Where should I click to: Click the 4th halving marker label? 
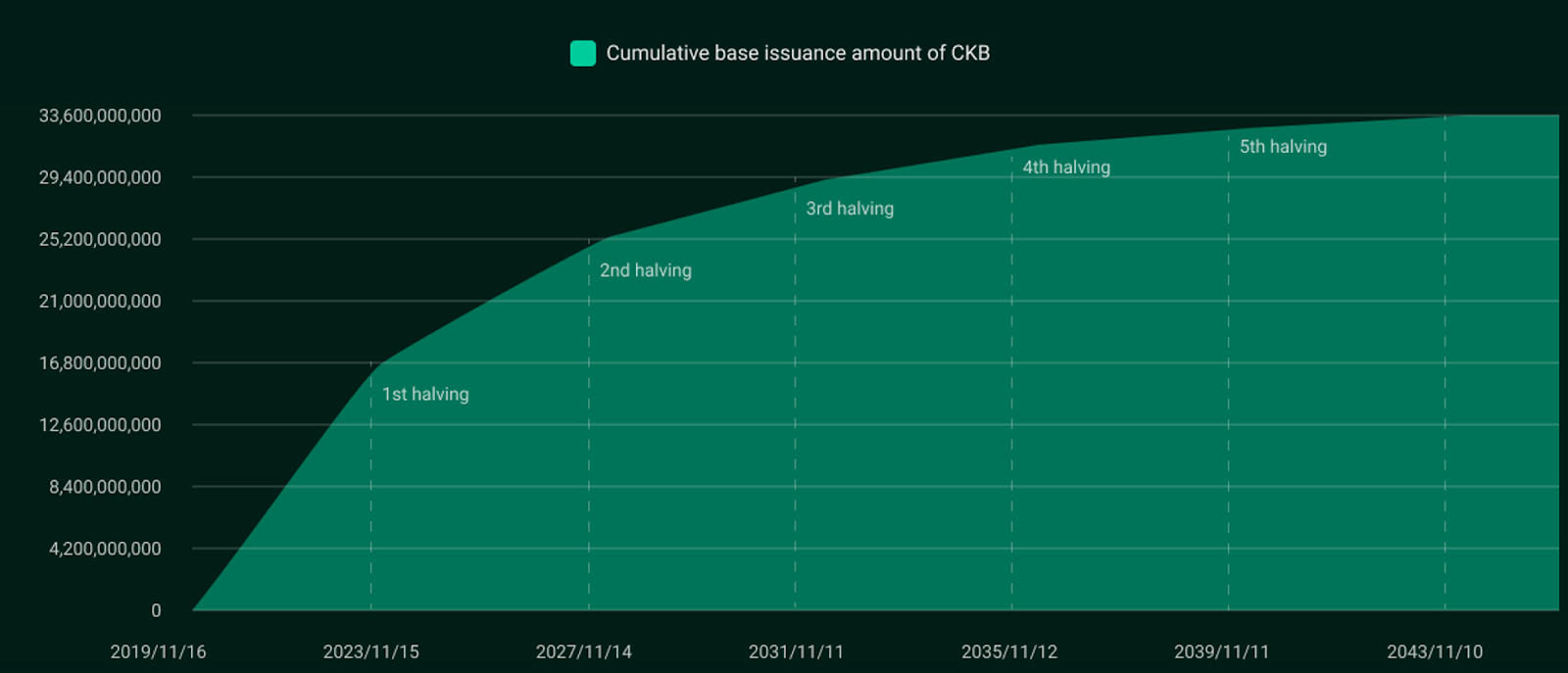click(x=1066, y=168)
